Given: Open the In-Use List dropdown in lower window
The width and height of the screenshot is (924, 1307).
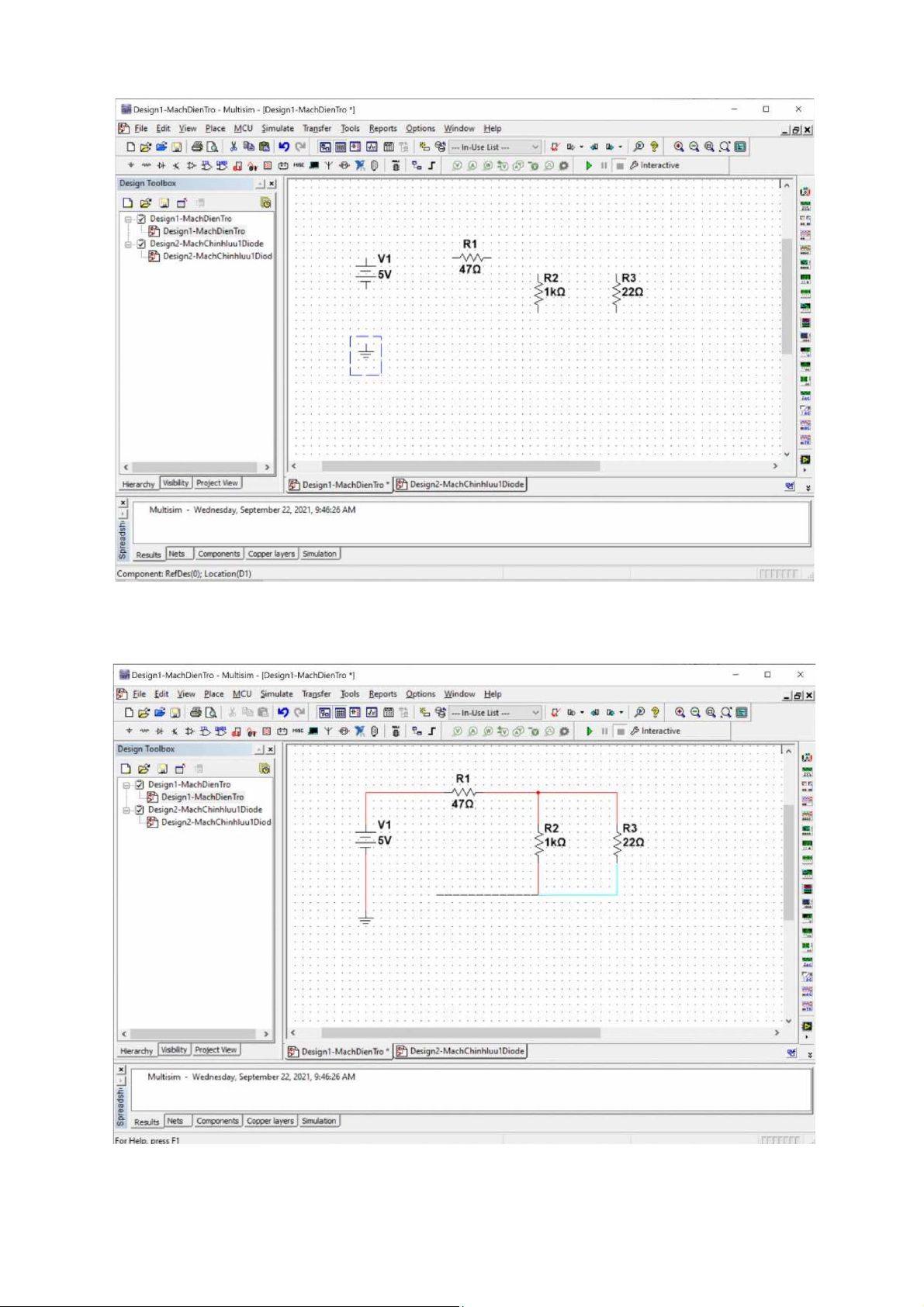Looking at the screenshot, I should (x=535, y=712).
